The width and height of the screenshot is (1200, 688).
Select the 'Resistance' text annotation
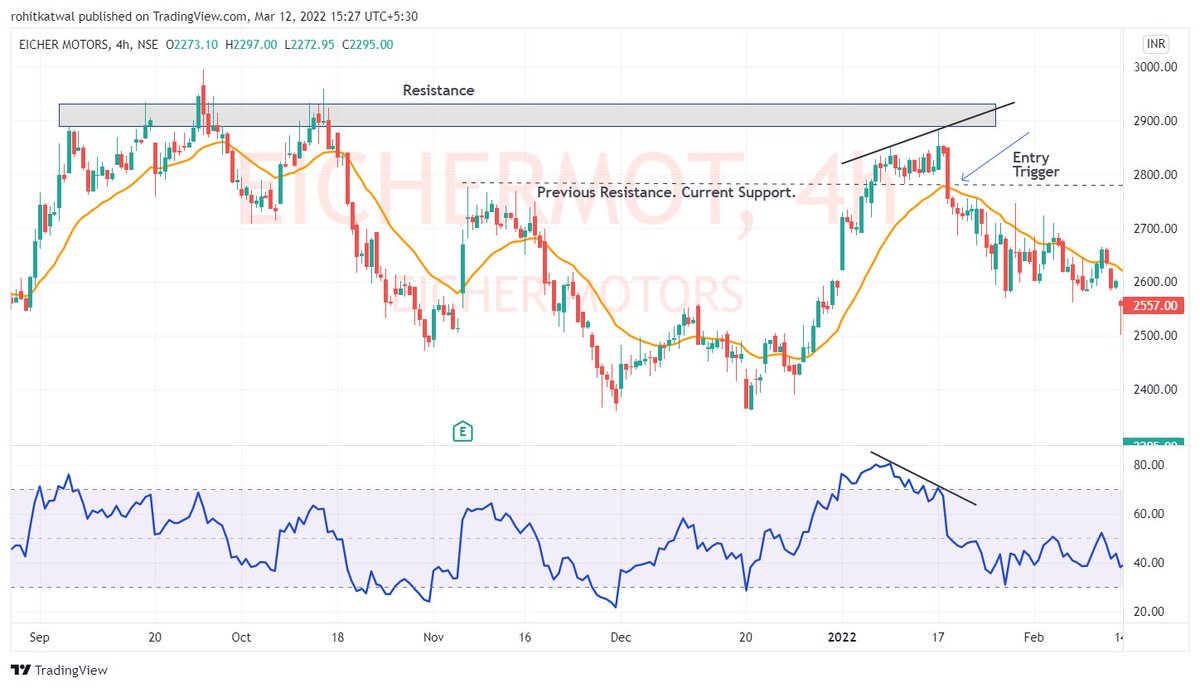438,90
